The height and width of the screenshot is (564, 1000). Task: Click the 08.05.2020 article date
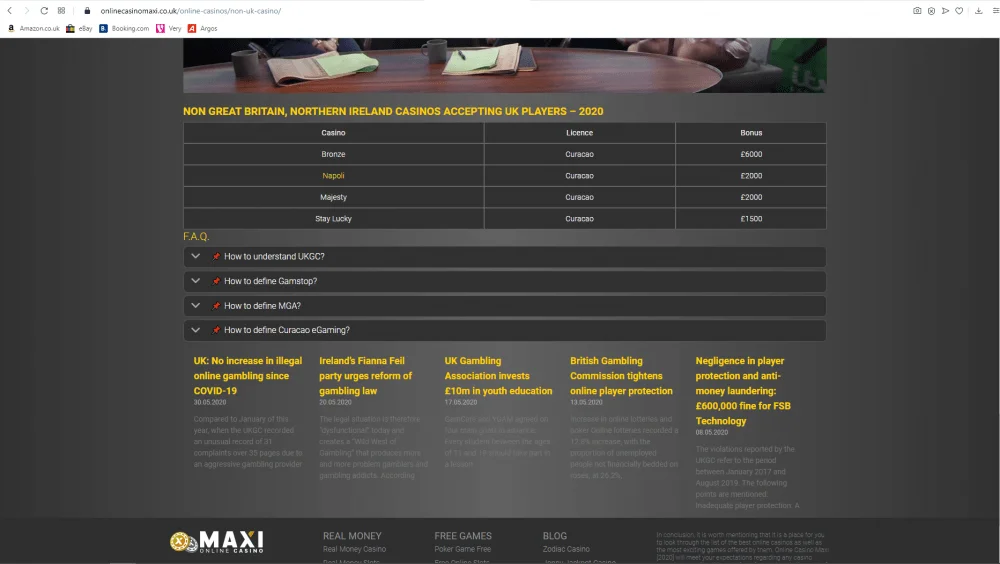click(712, 433)
